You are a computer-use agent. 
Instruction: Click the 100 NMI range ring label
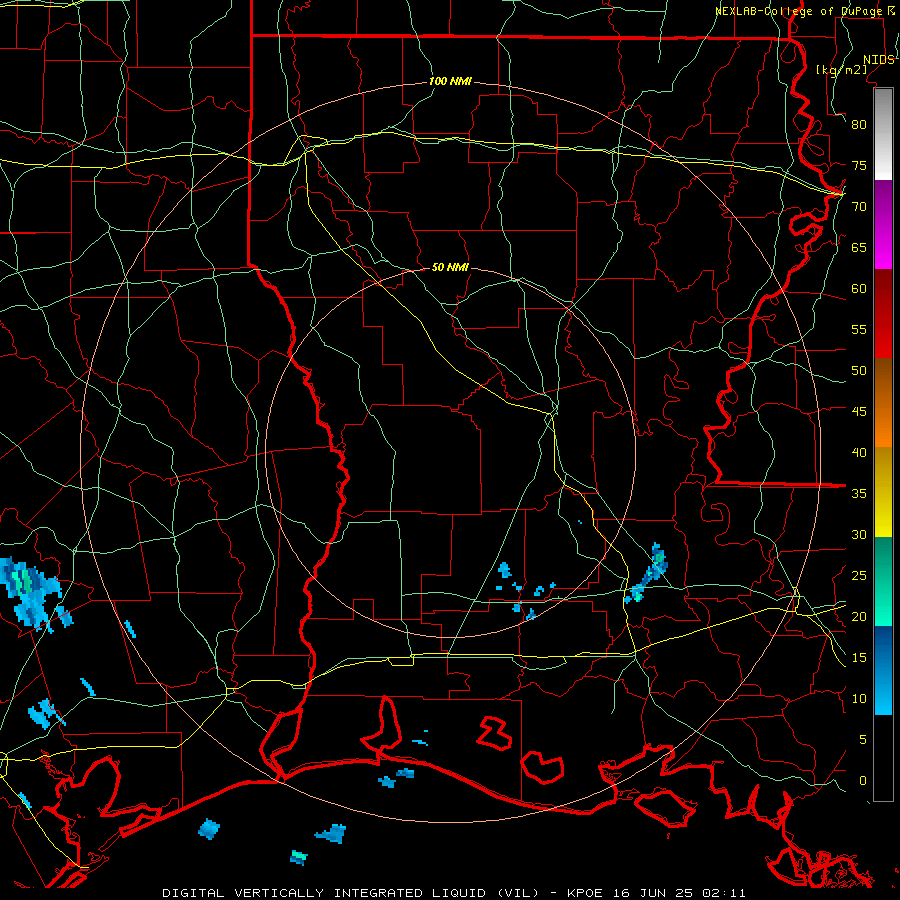[450, 82]
